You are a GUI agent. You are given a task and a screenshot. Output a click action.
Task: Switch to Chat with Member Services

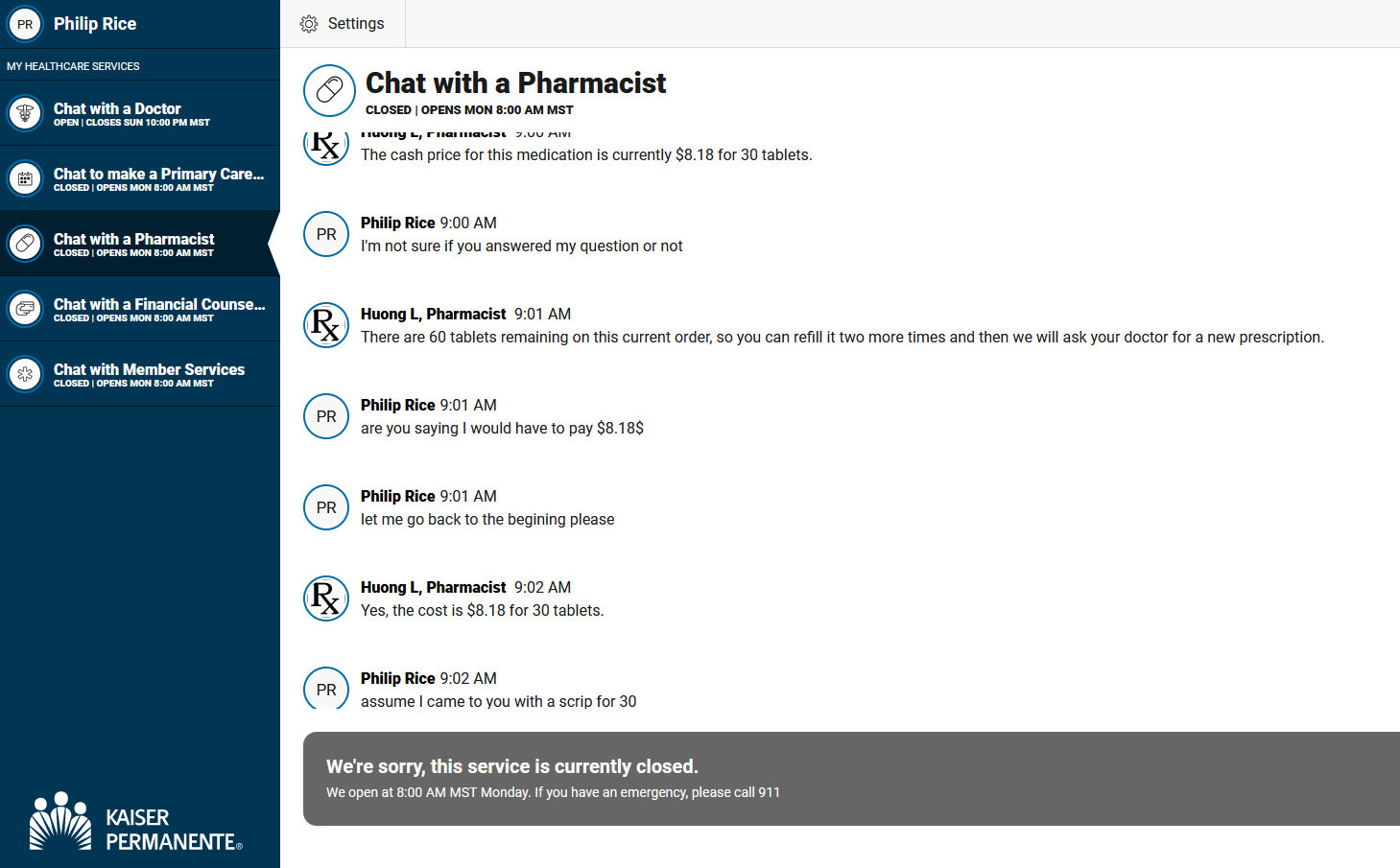(x=140, y=374)
